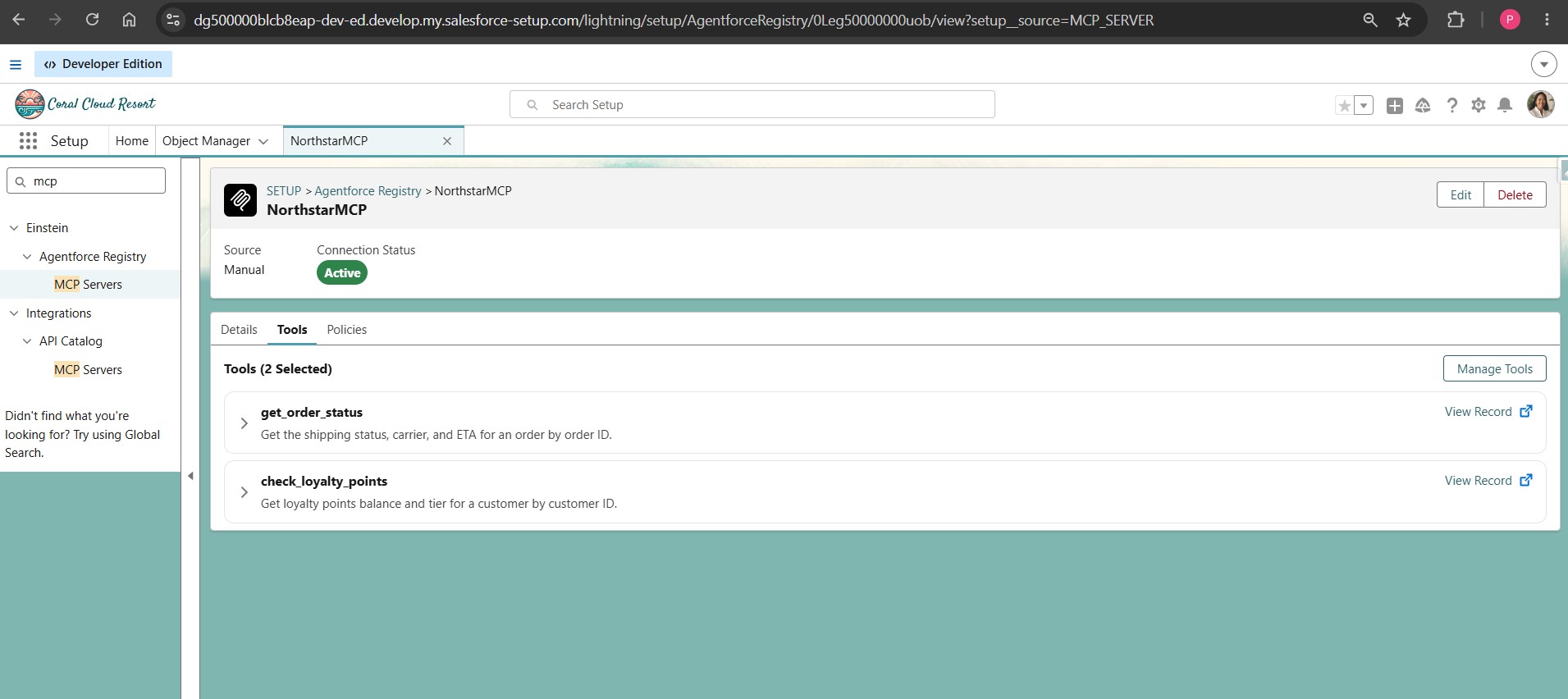Click the get_order_status tool name
This screenshot has height=699, width=1568.
click(312, 413)
